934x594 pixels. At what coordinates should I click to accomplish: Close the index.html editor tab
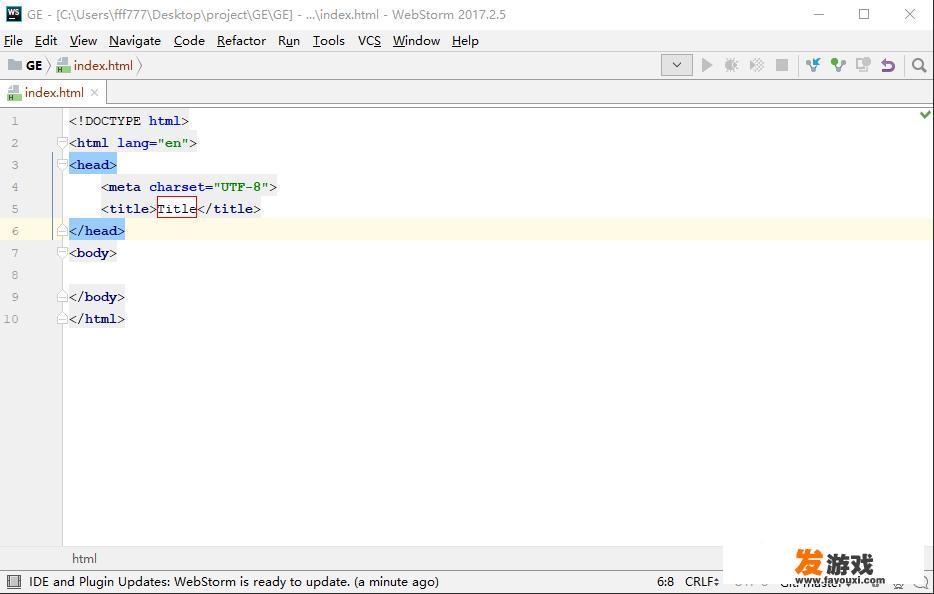(x=94, y=92)
